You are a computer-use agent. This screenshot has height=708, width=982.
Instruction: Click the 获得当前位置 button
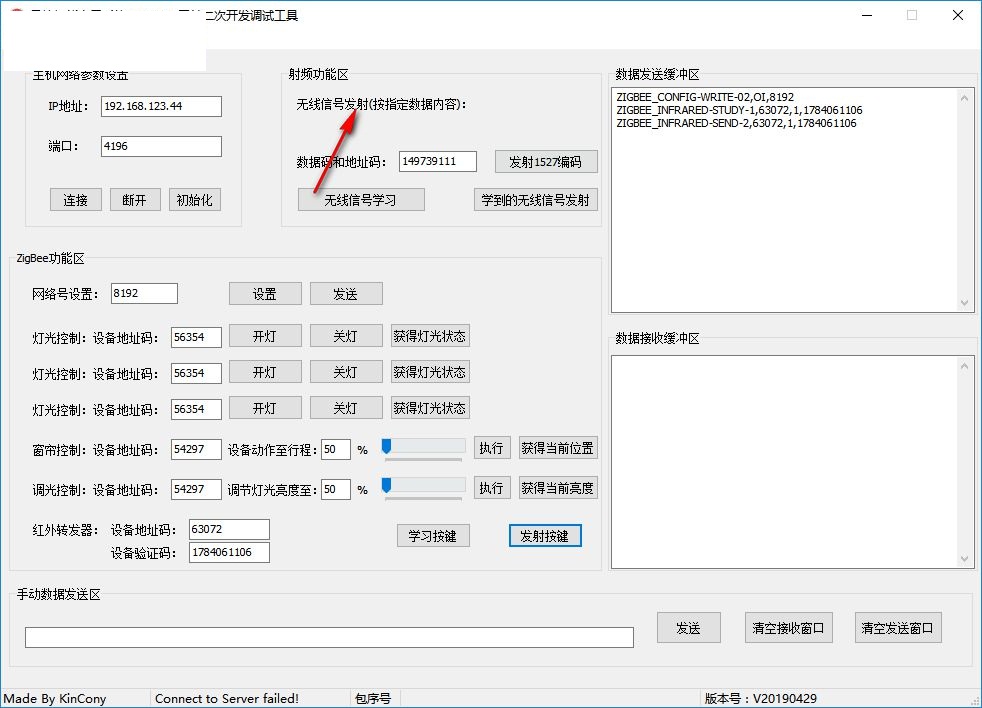coord(558,448)
